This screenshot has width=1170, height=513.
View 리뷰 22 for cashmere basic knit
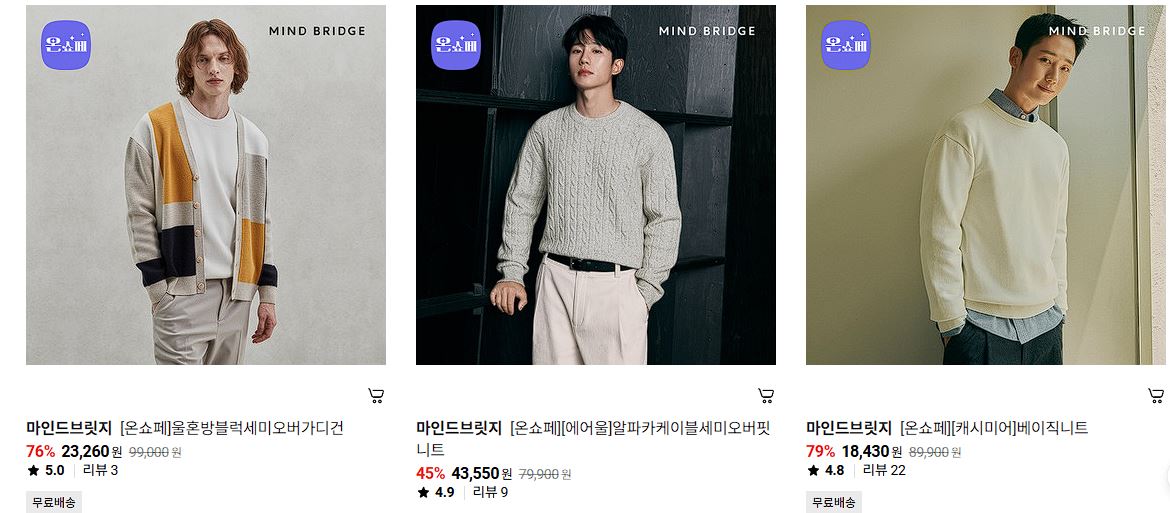[x=884, y=470]
